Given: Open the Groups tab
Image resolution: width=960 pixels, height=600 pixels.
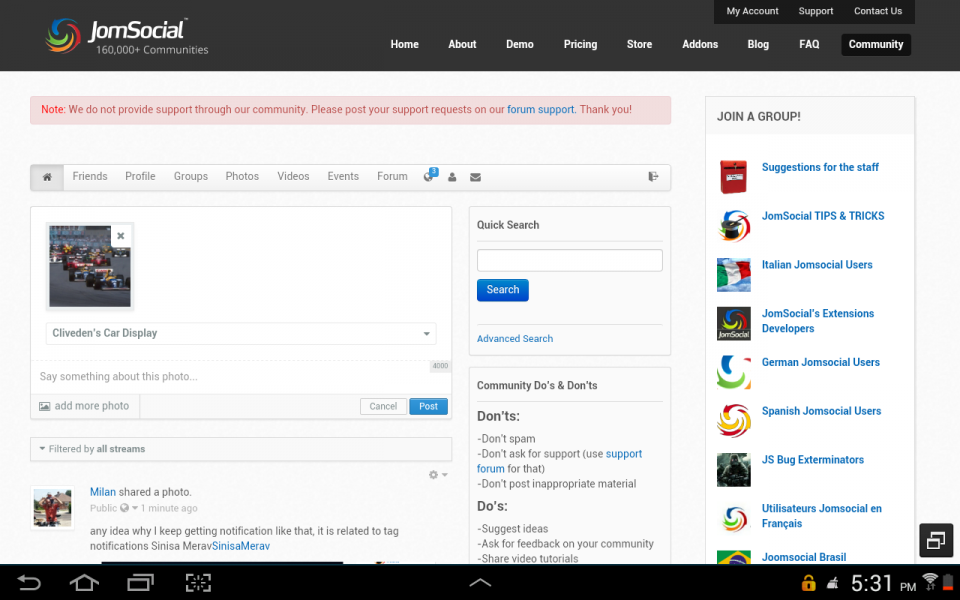Looking at the screenshot, I should 190,176.
